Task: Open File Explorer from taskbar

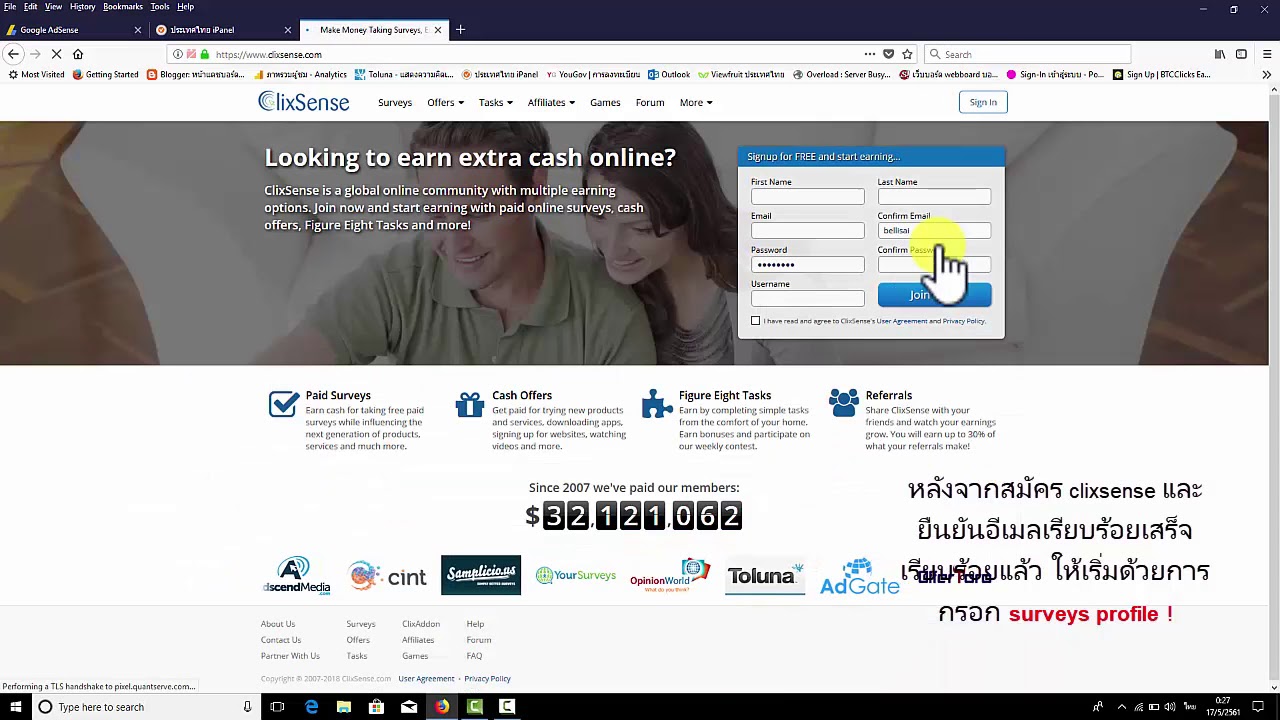Action: coord(343,707)
